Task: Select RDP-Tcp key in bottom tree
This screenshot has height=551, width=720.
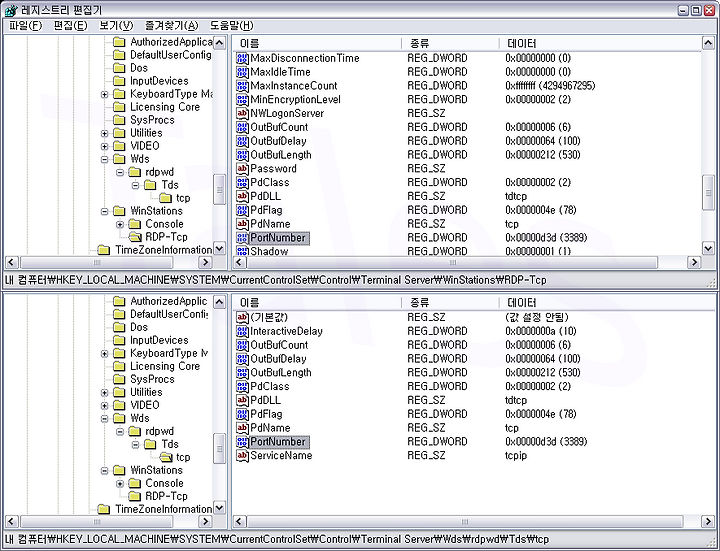Action: [x=166, y=496]
